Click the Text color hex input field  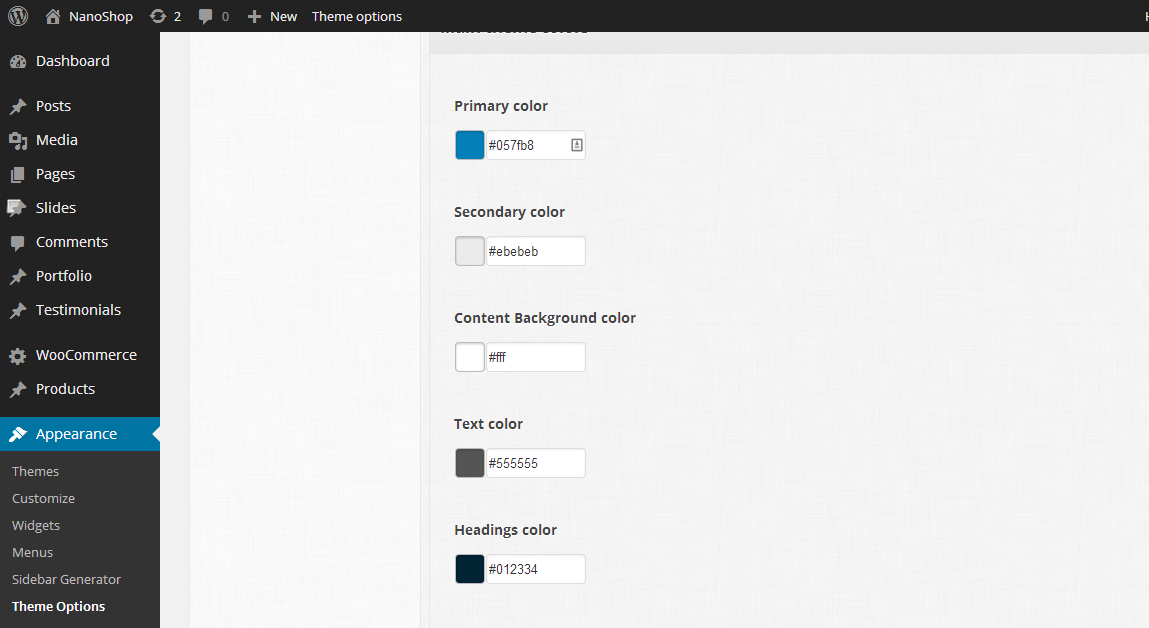pyautogui.click(x=534, y=463)
